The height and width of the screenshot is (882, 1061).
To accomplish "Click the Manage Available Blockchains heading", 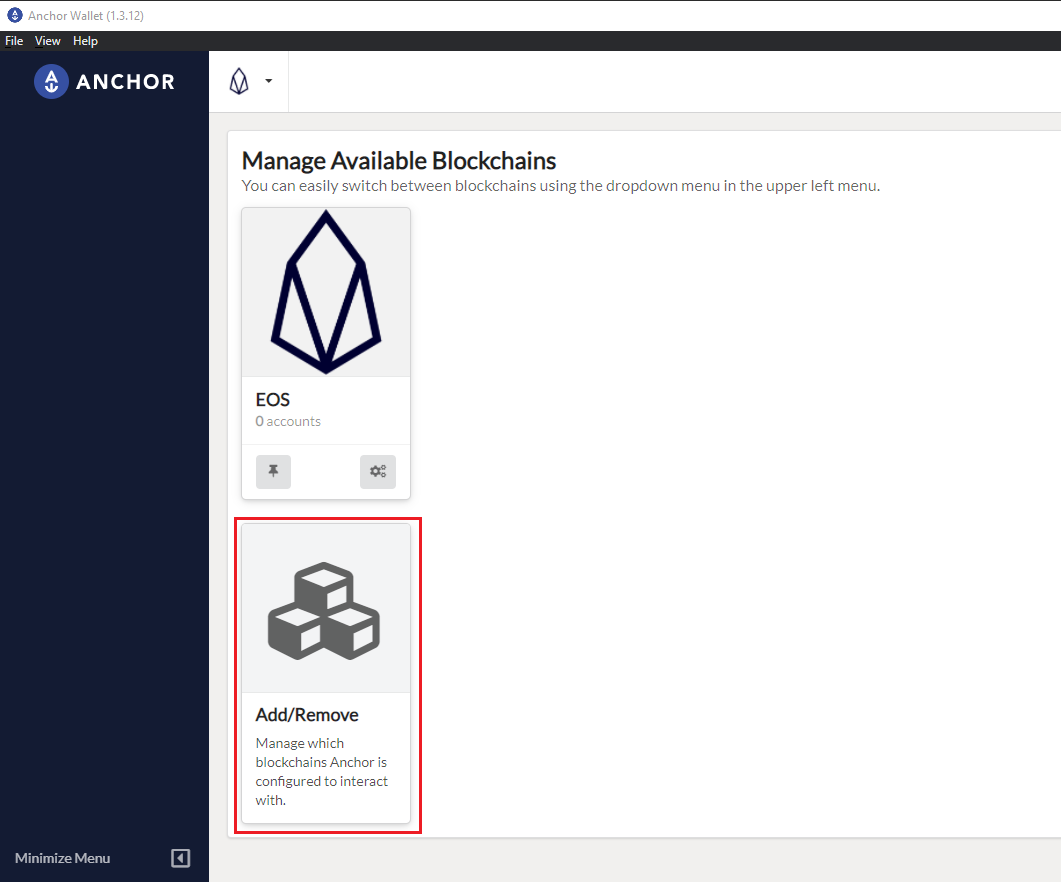I will 399,160.
